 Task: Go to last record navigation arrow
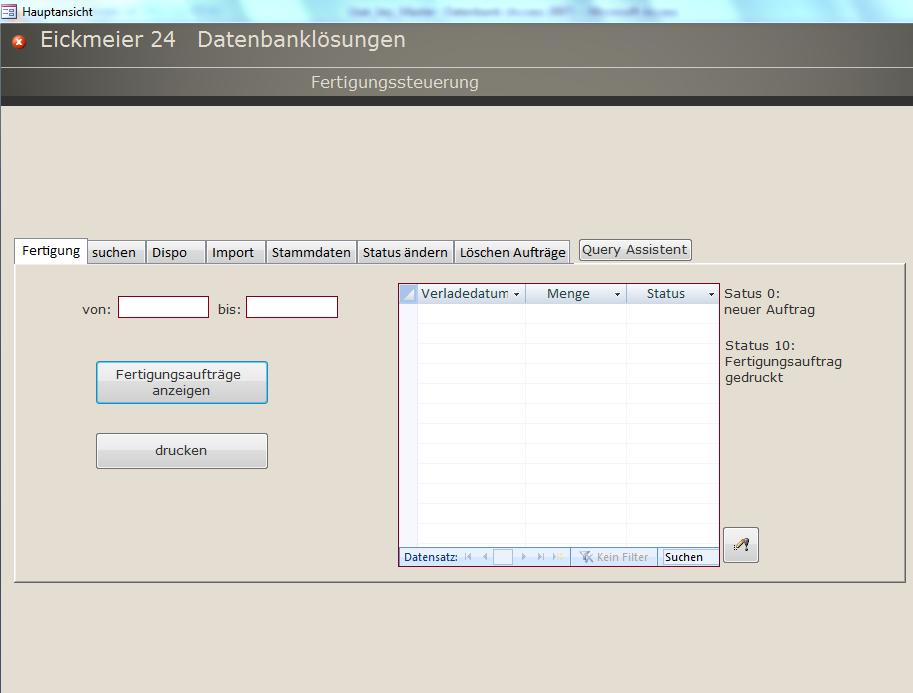point(540,557)
